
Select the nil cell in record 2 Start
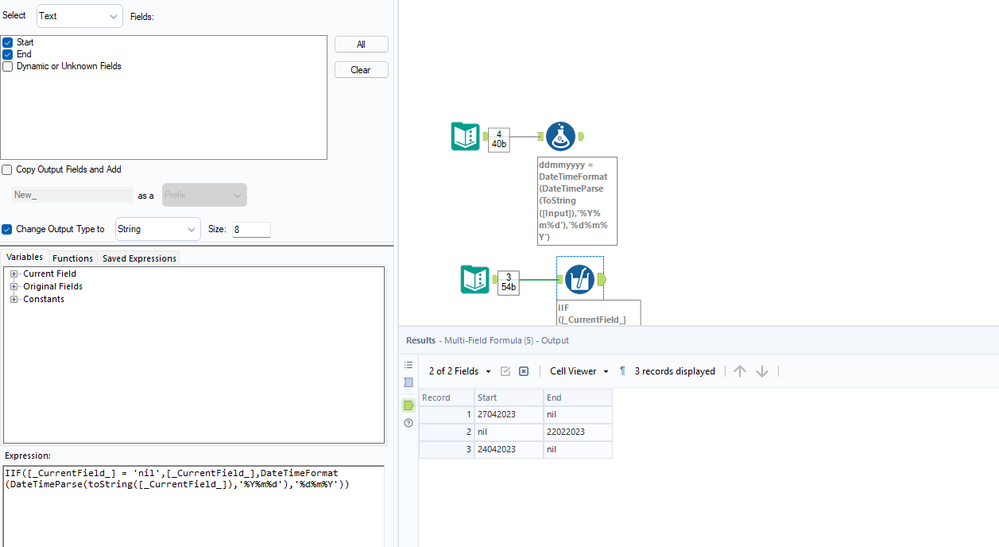pyautogui.click(x=509, y=432)
